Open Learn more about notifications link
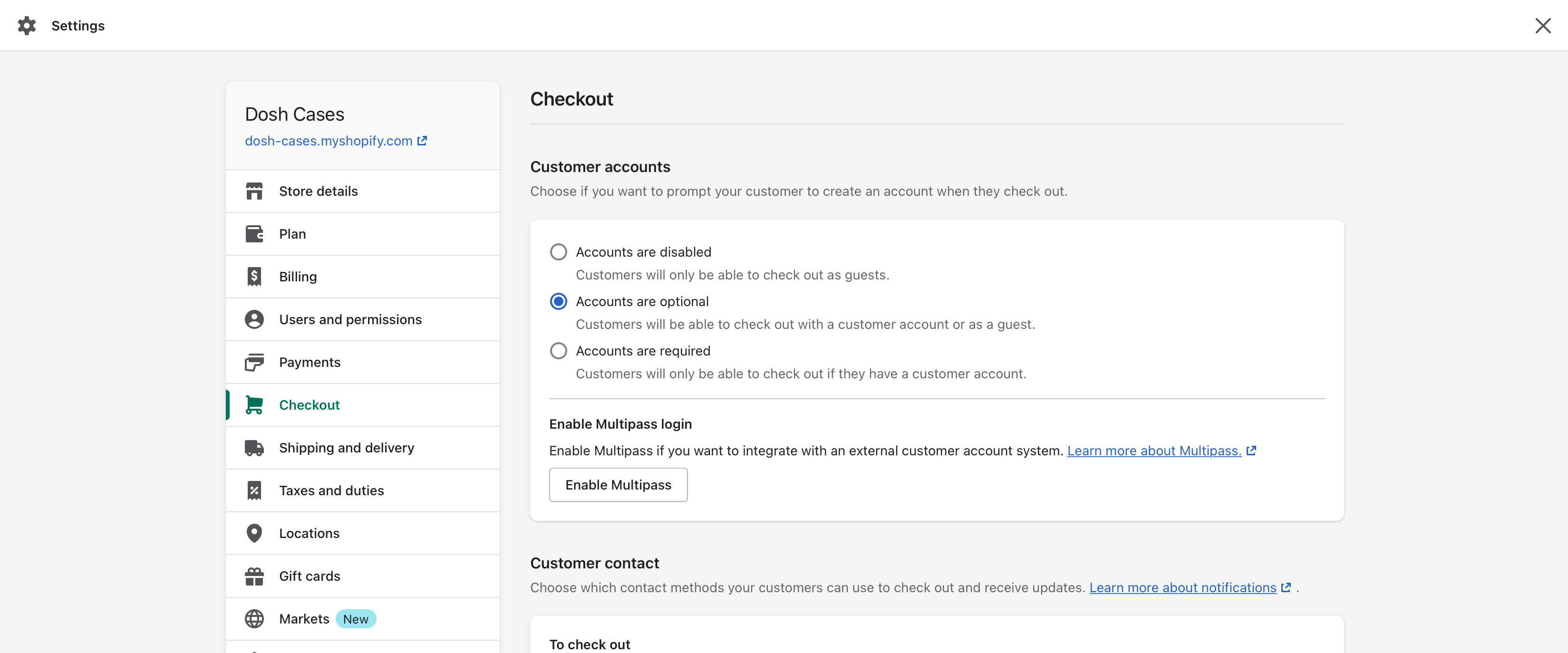The image size is (1568, 653). (x=1183, y=588)
